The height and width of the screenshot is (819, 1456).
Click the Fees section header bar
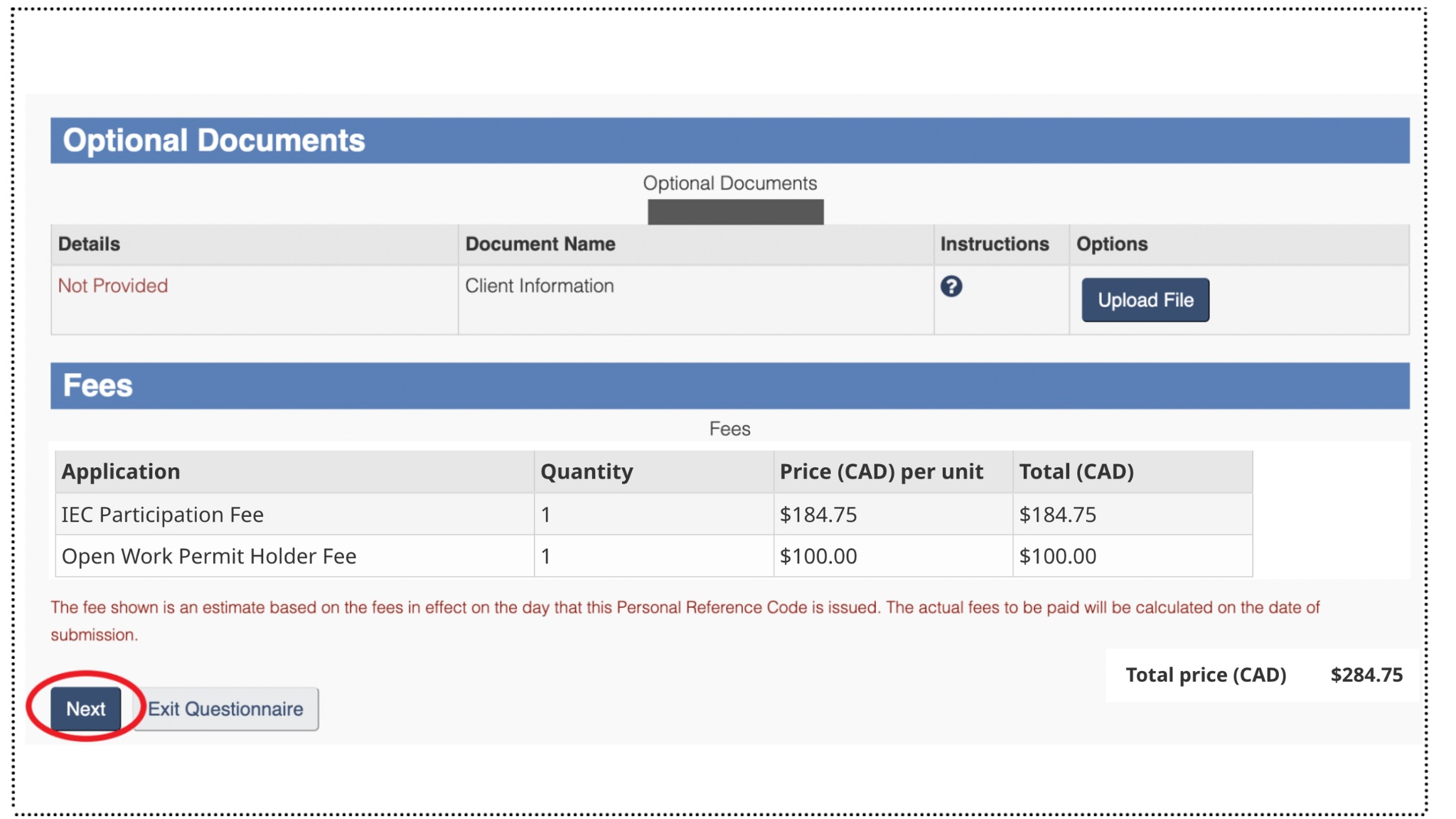(x=729, y=386)
